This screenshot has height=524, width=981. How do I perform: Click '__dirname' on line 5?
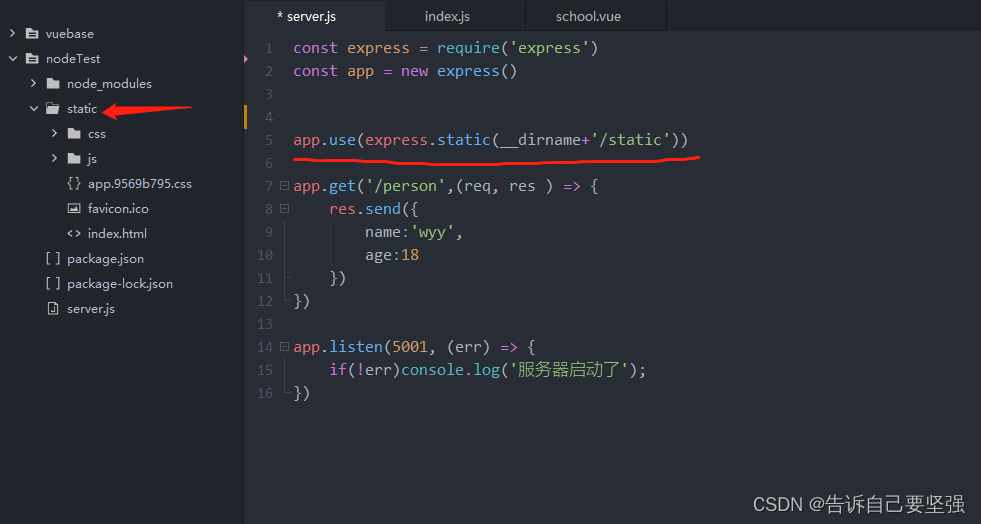coord(540,140)
